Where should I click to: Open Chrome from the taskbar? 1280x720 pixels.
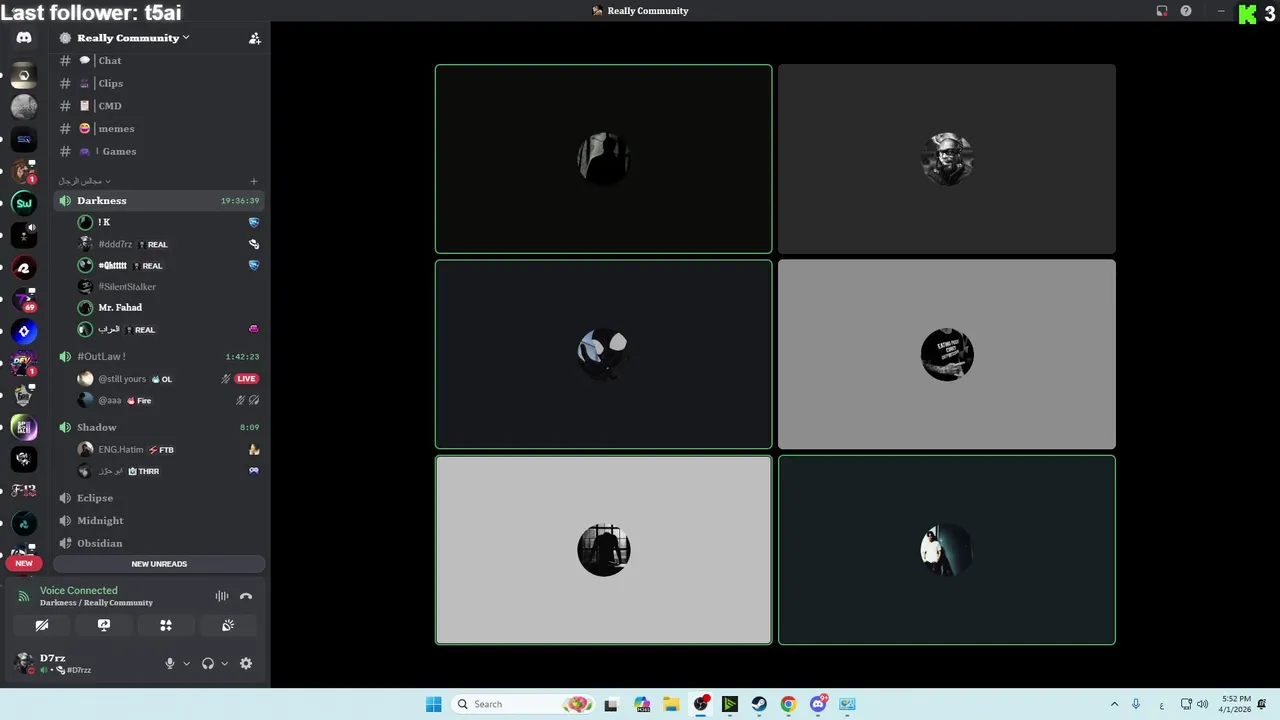[x=788, y=704]
